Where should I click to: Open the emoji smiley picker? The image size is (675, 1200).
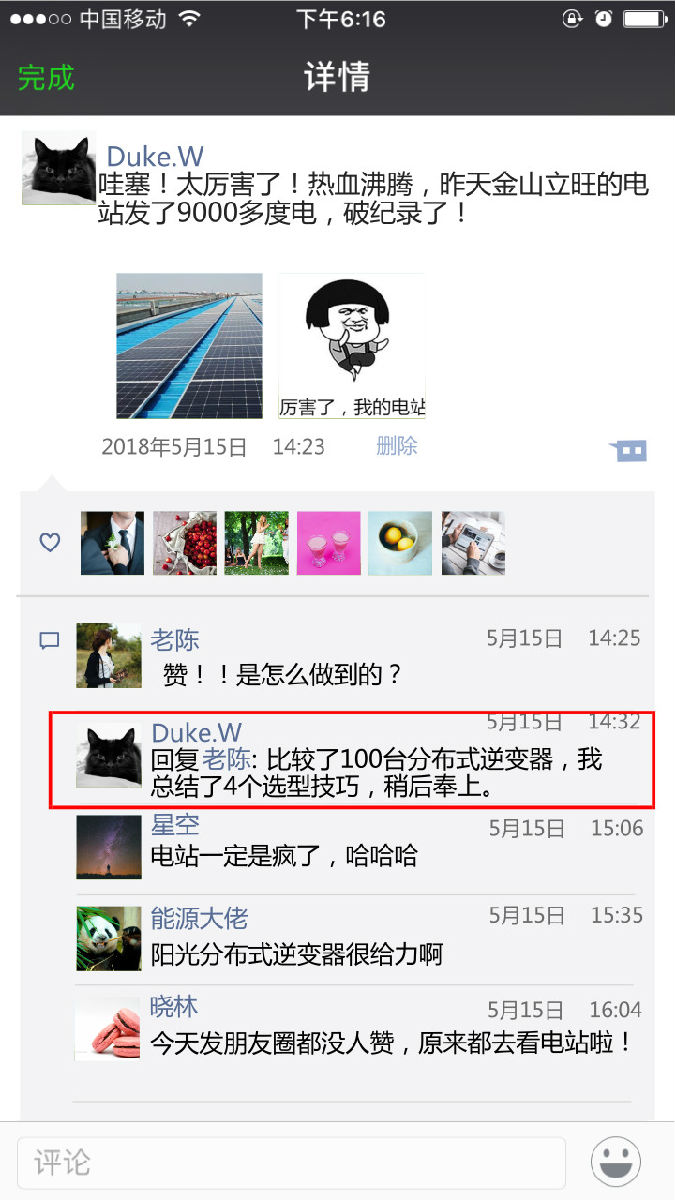(616, 1163)
